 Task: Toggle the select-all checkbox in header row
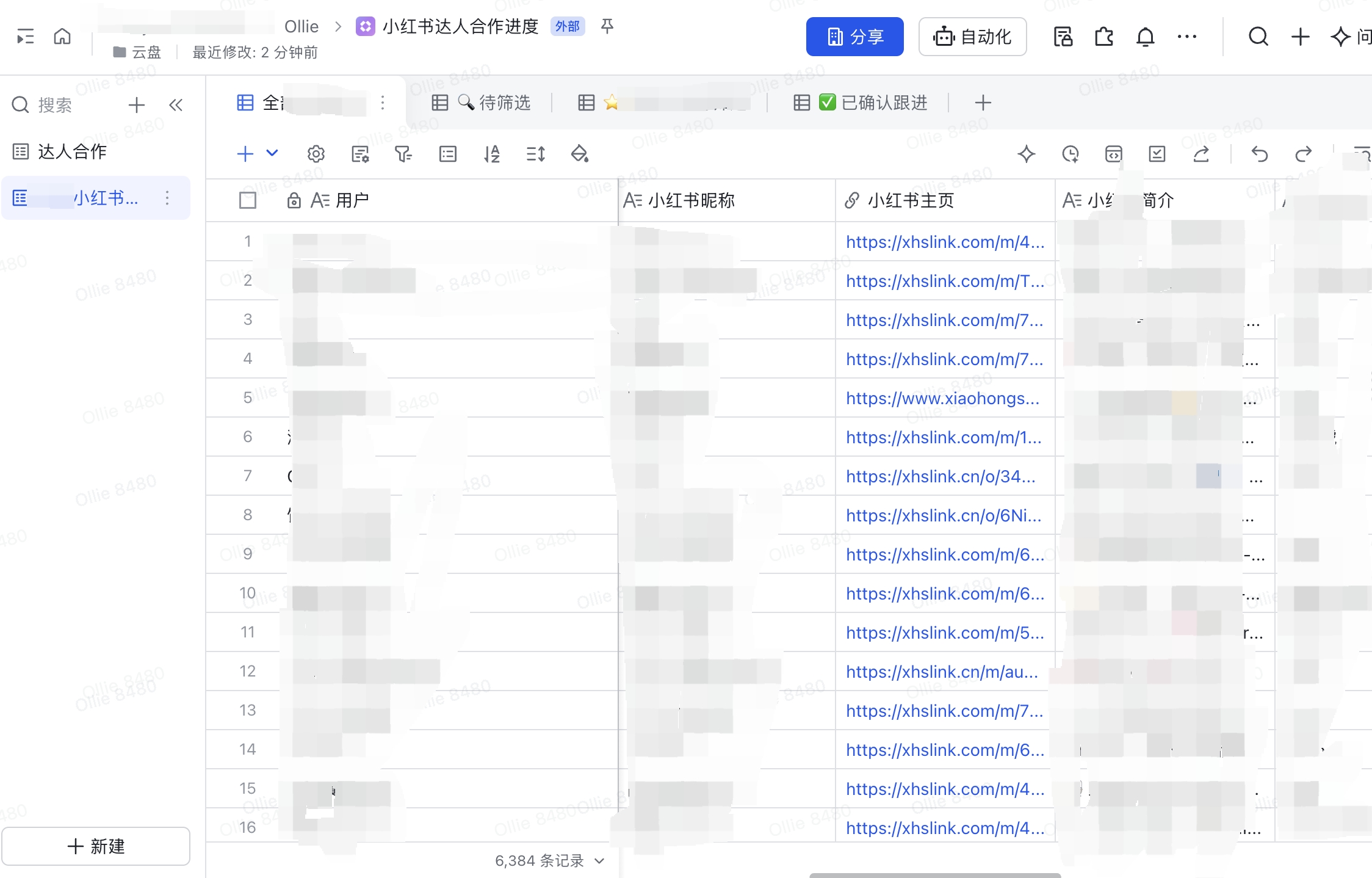[248, 200]
